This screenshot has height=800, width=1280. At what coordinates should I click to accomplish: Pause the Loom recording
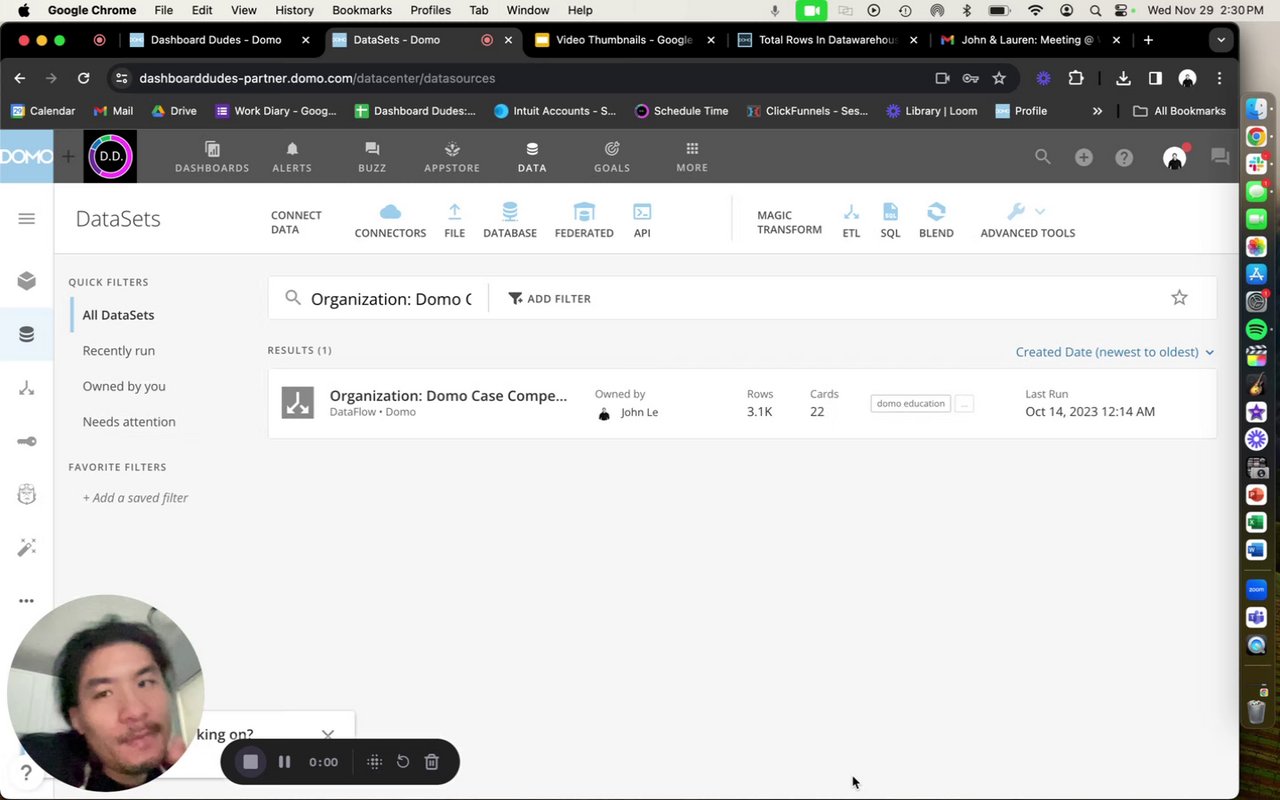point(284,762)
